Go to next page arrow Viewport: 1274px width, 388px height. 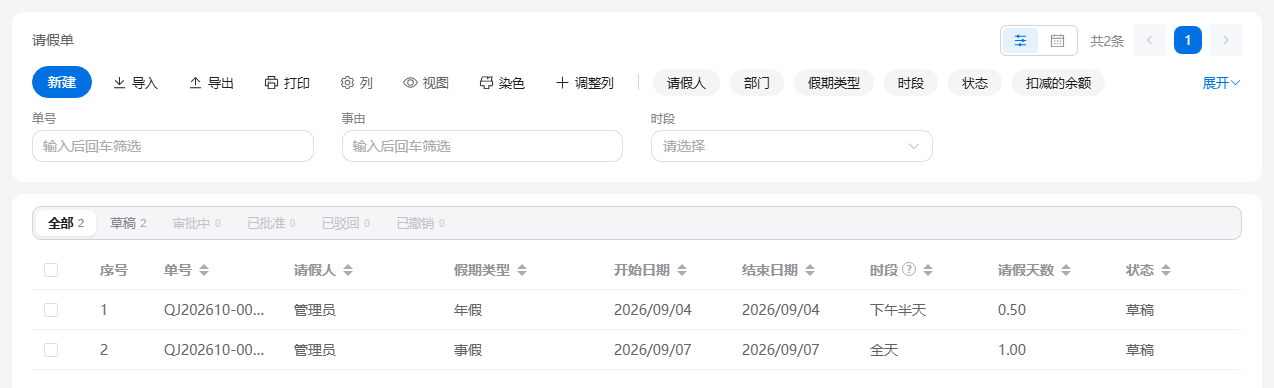pyautogui.click(x=1226, y=40)
